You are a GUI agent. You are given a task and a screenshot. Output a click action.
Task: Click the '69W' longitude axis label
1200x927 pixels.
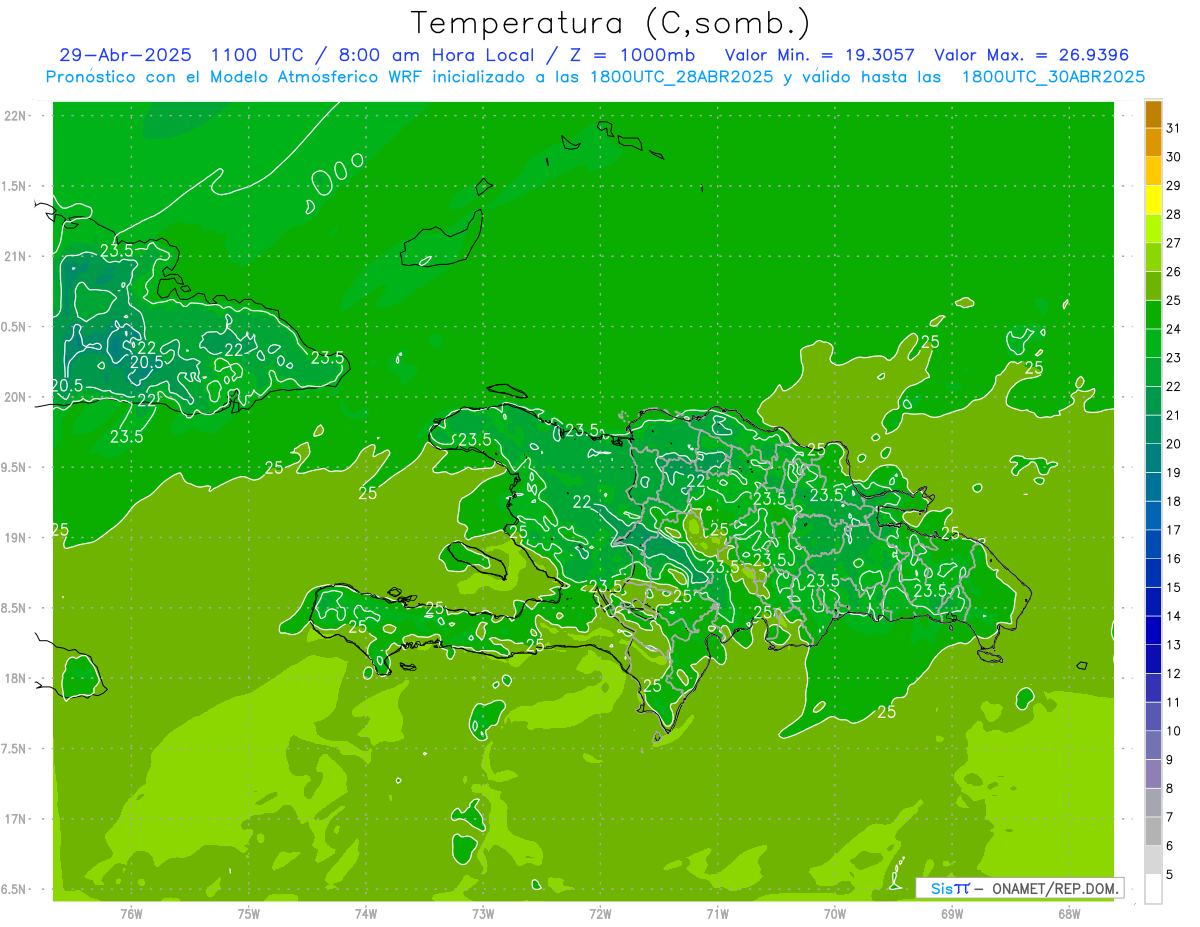pyautogui.click(x=951, y=914)
